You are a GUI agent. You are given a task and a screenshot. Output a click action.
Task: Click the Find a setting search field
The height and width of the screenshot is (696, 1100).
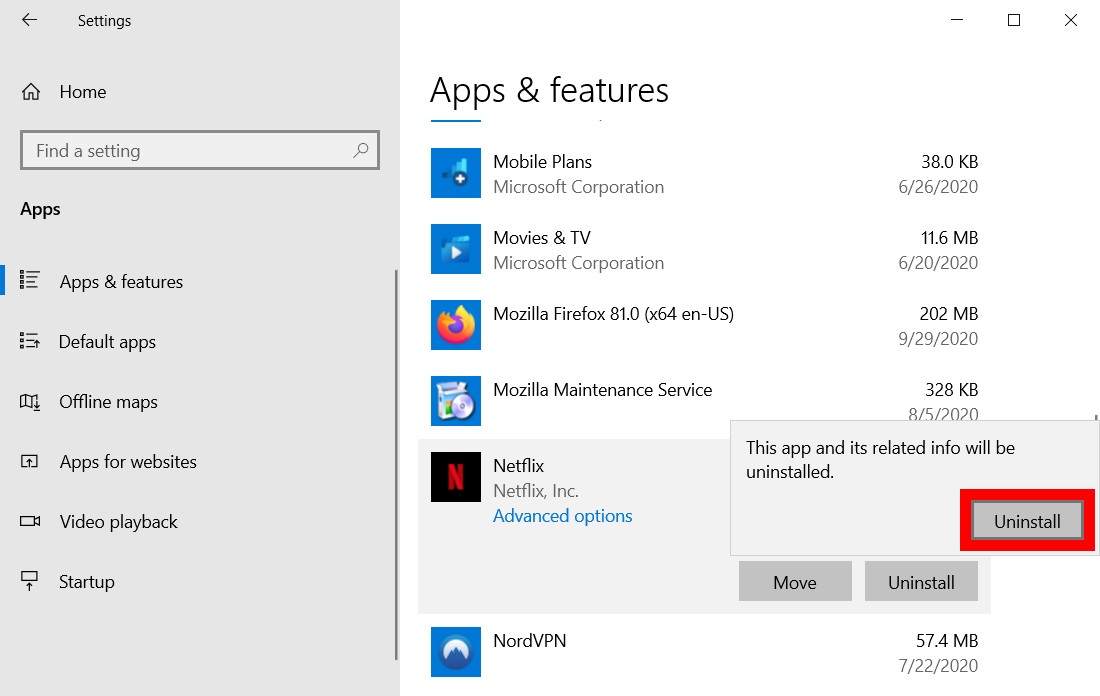pos(180,150)
